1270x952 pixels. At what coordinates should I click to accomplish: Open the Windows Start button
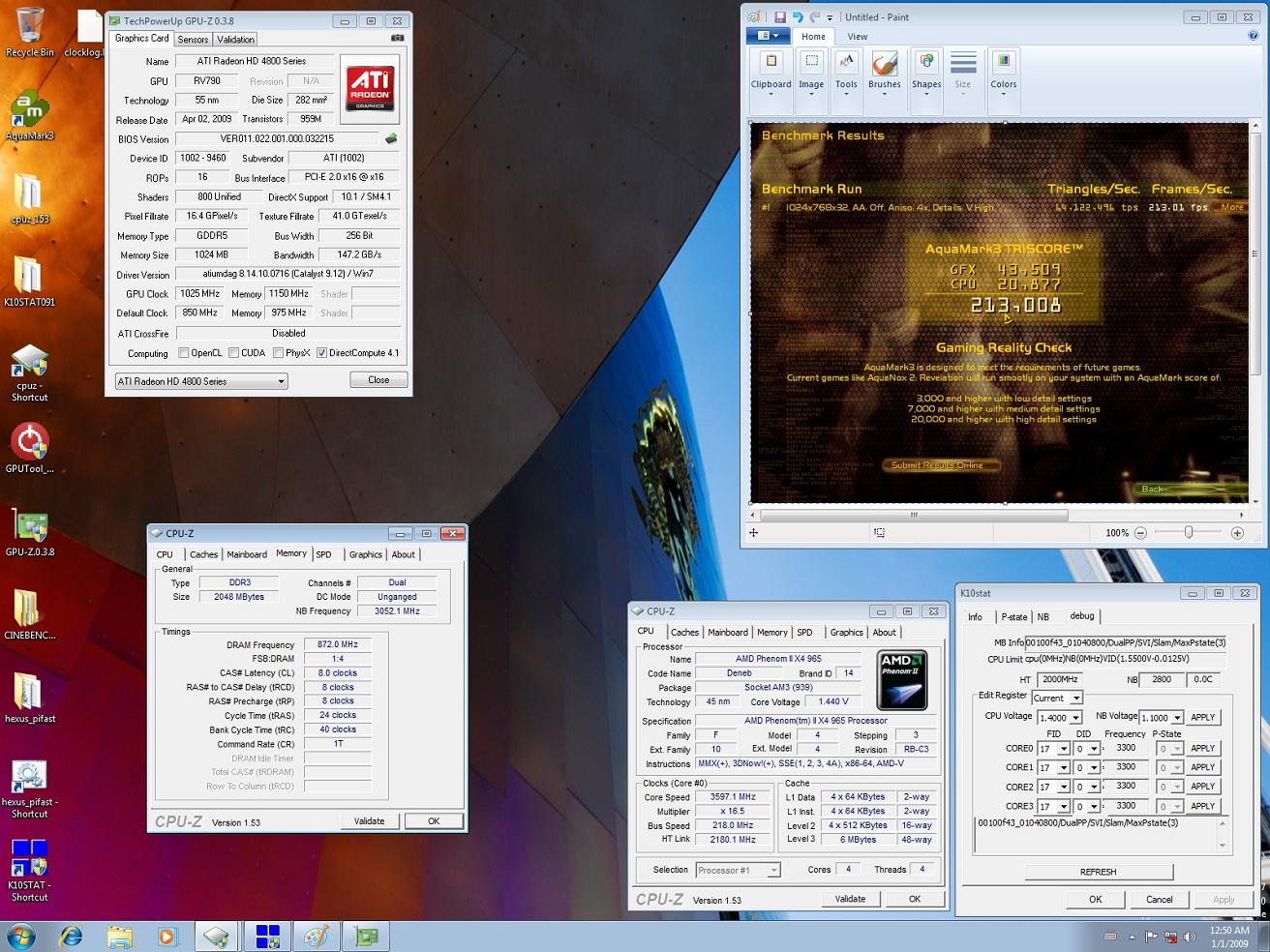pos(21,936)
